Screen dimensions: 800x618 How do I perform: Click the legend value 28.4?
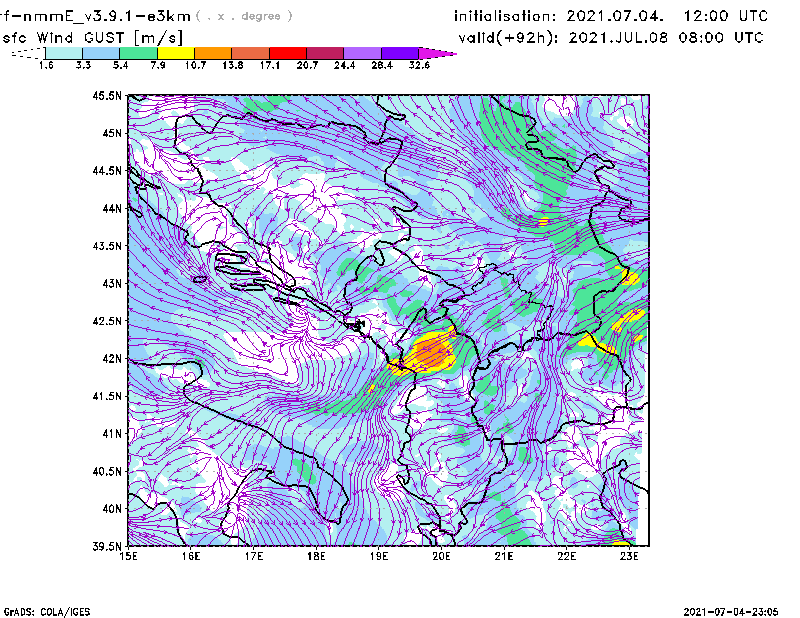coord(382,65)
